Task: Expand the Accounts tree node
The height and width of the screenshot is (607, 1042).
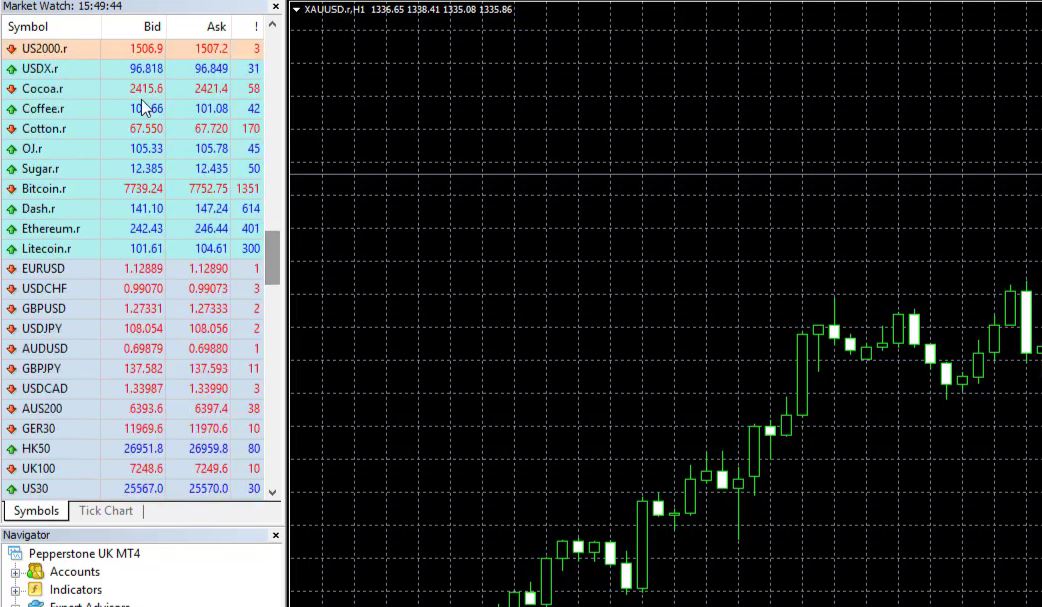Action: click(15, 573)
